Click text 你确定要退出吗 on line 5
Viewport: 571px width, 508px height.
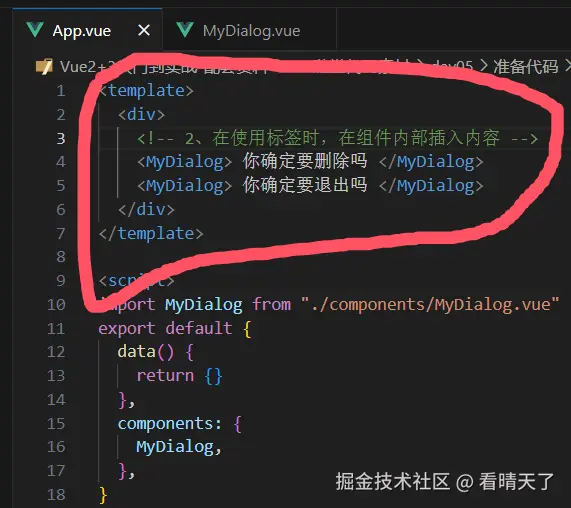coord(305,185)
